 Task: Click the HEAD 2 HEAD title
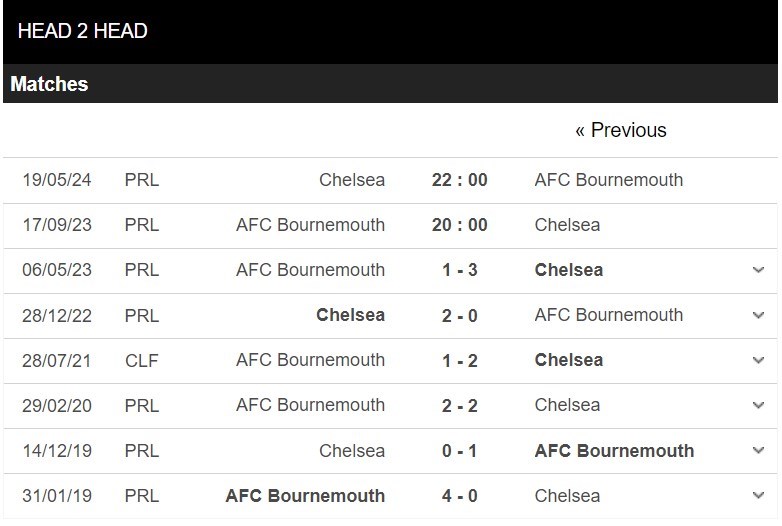pyautogui.click(x=83, y=31)
